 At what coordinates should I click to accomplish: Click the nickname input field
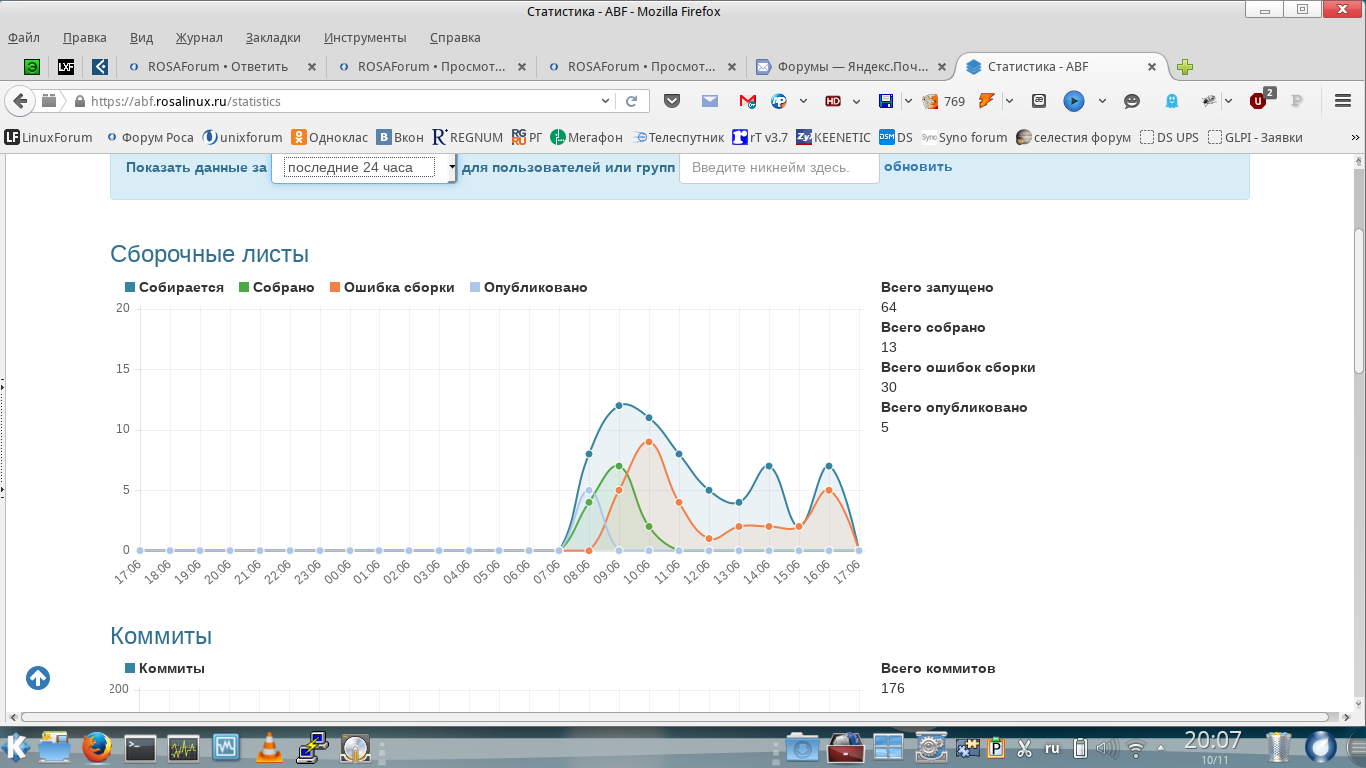pos(778,168)
